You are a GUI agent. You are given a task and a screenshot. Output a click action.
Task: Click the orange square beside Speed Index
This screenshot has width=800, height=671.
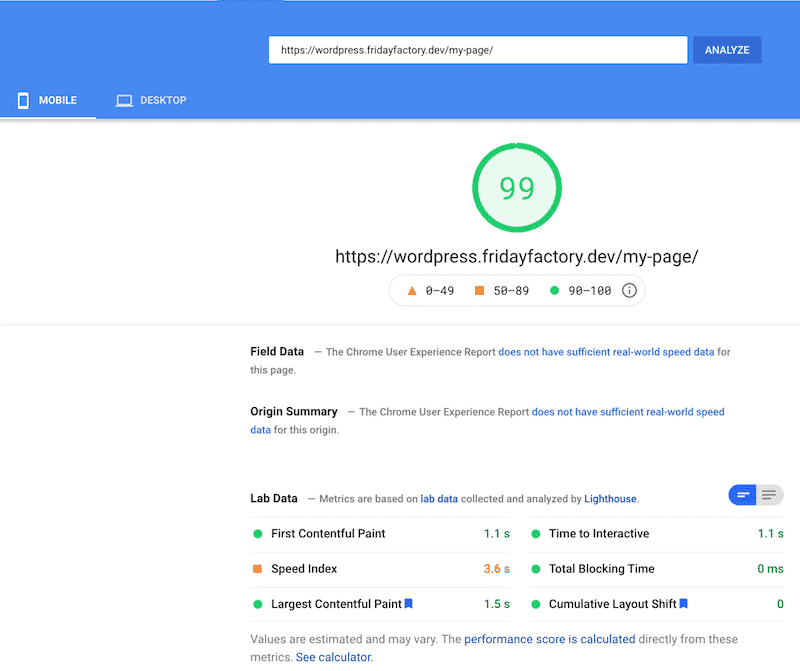(257, 569)
